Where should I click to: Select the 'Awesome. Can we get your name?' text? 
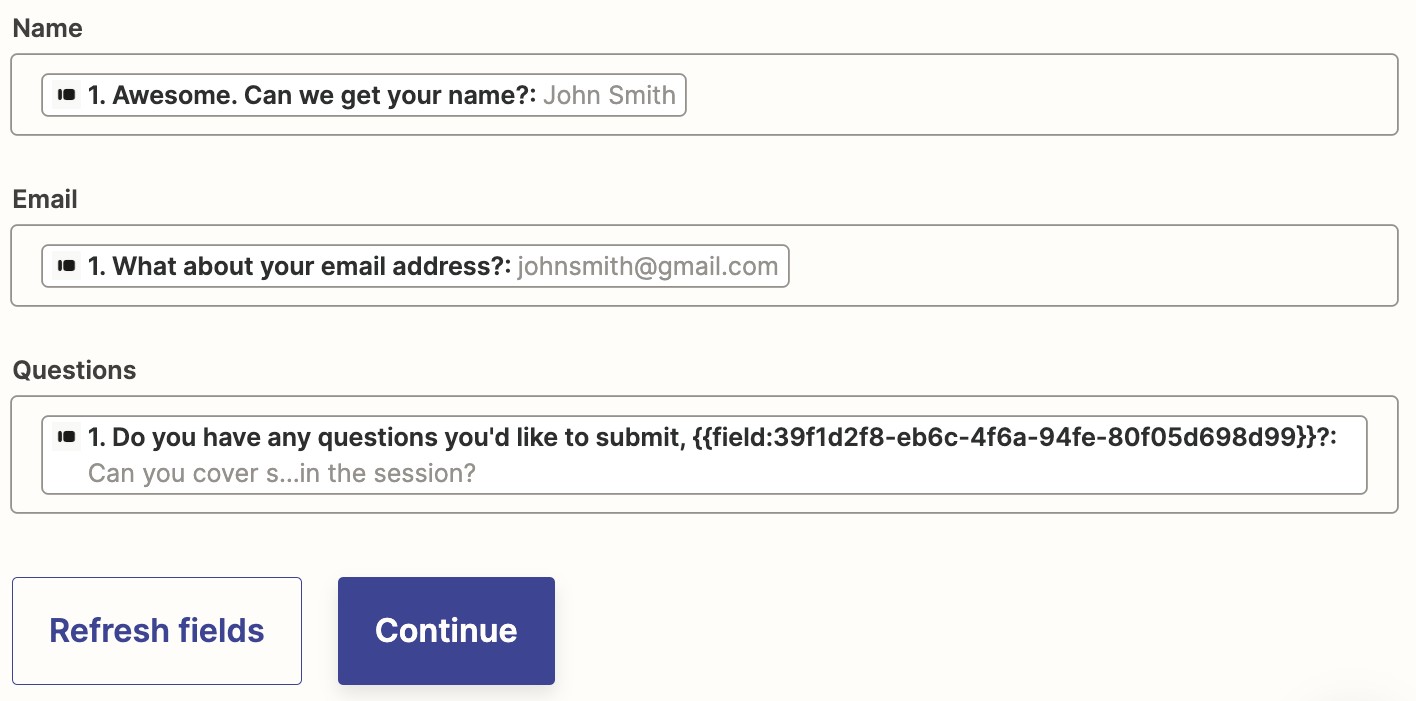325,95
